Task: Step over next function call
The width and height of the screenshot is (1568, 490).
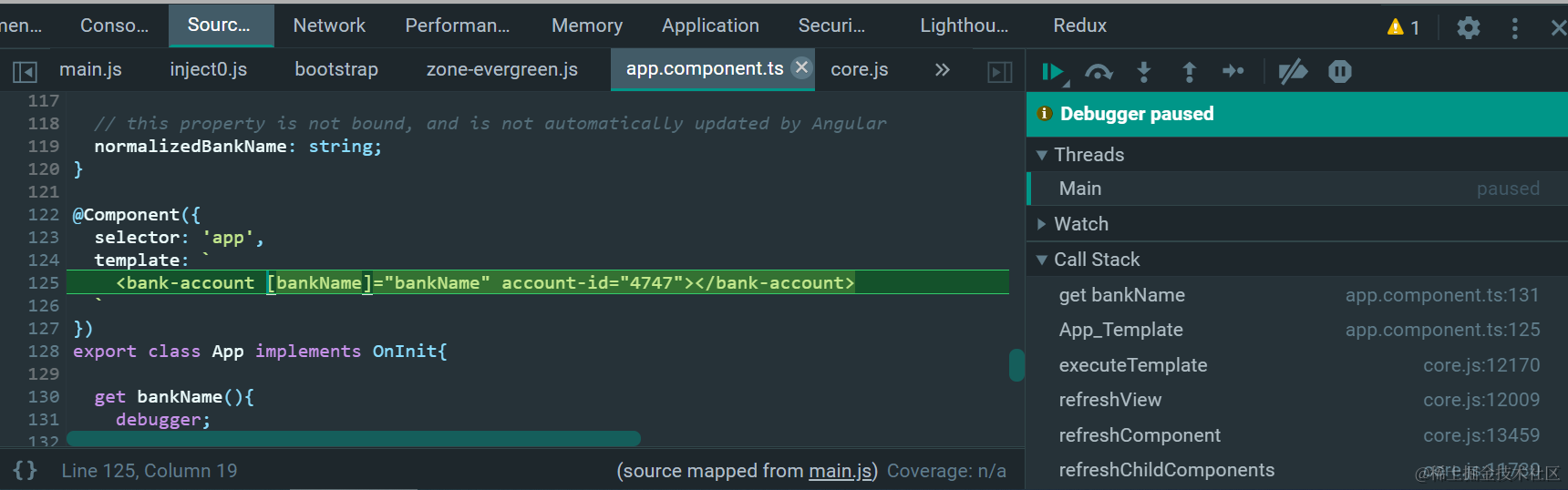Action: pos(1099,72)
